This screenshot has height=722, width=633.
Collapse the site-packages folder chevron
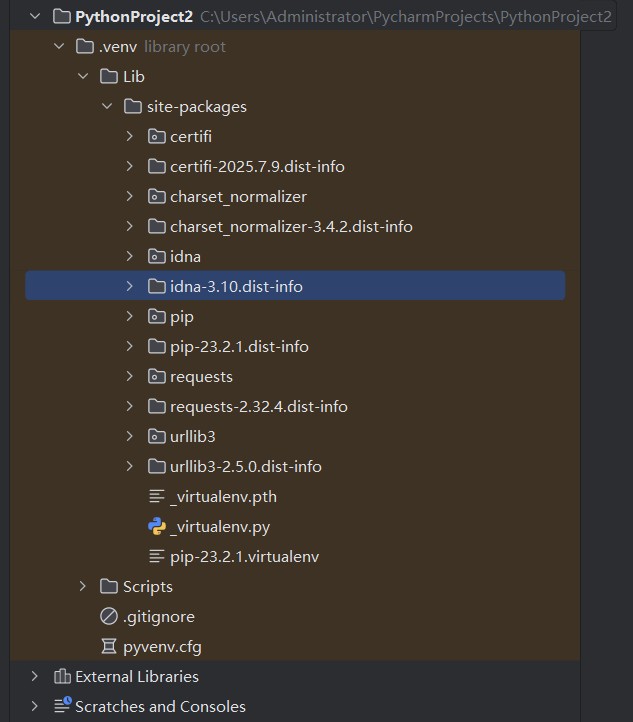(107, 106)
